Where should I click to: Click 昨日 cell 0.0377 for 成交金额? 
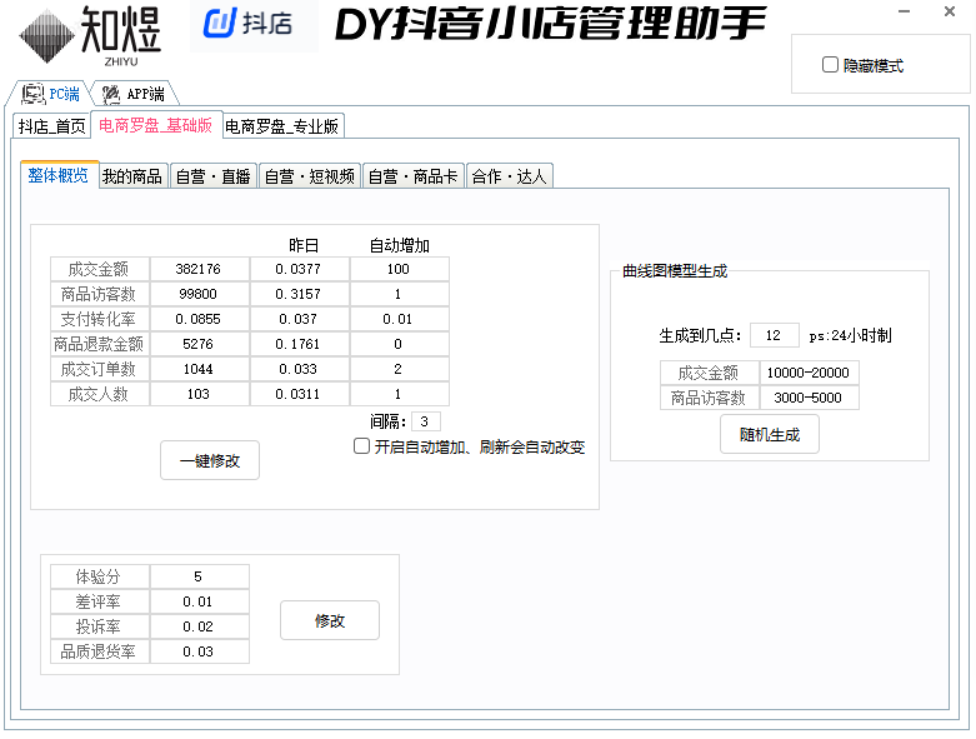[x=299, y=269]
